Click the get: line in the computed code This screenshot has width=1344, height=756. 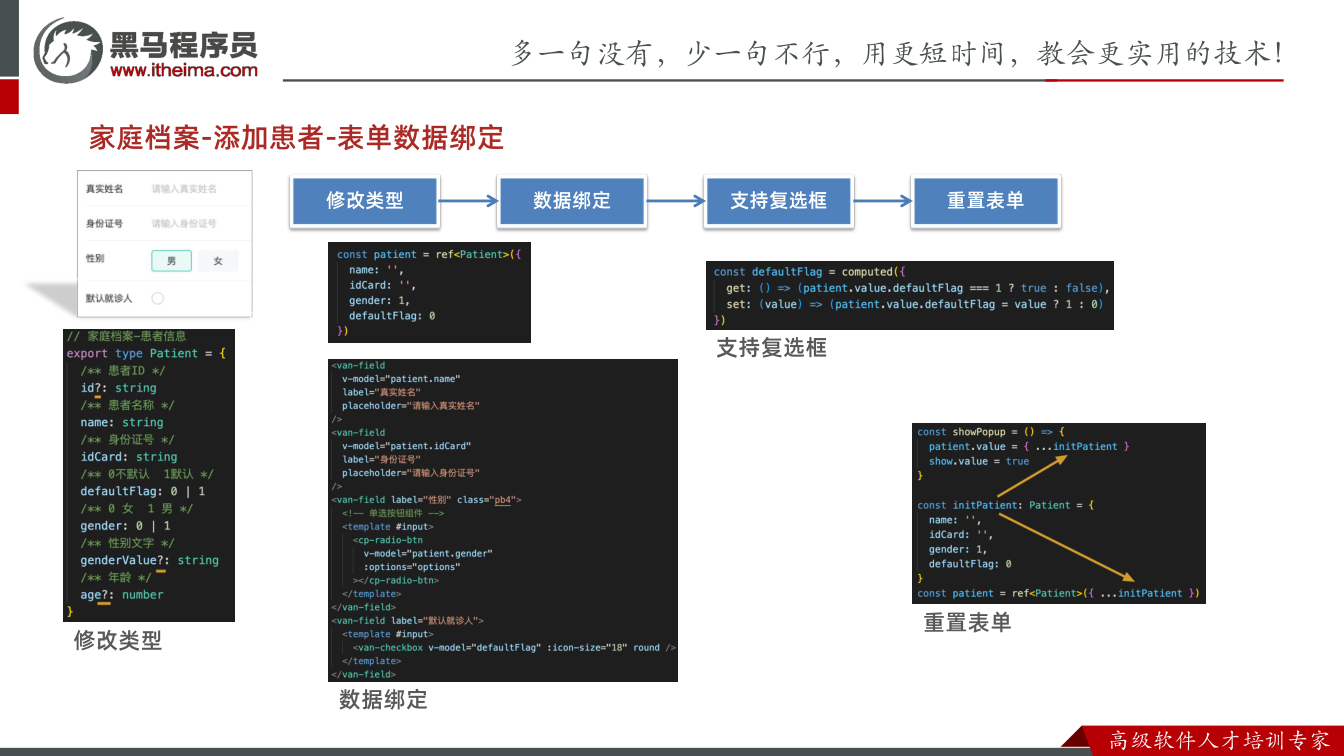click(917, 288)
